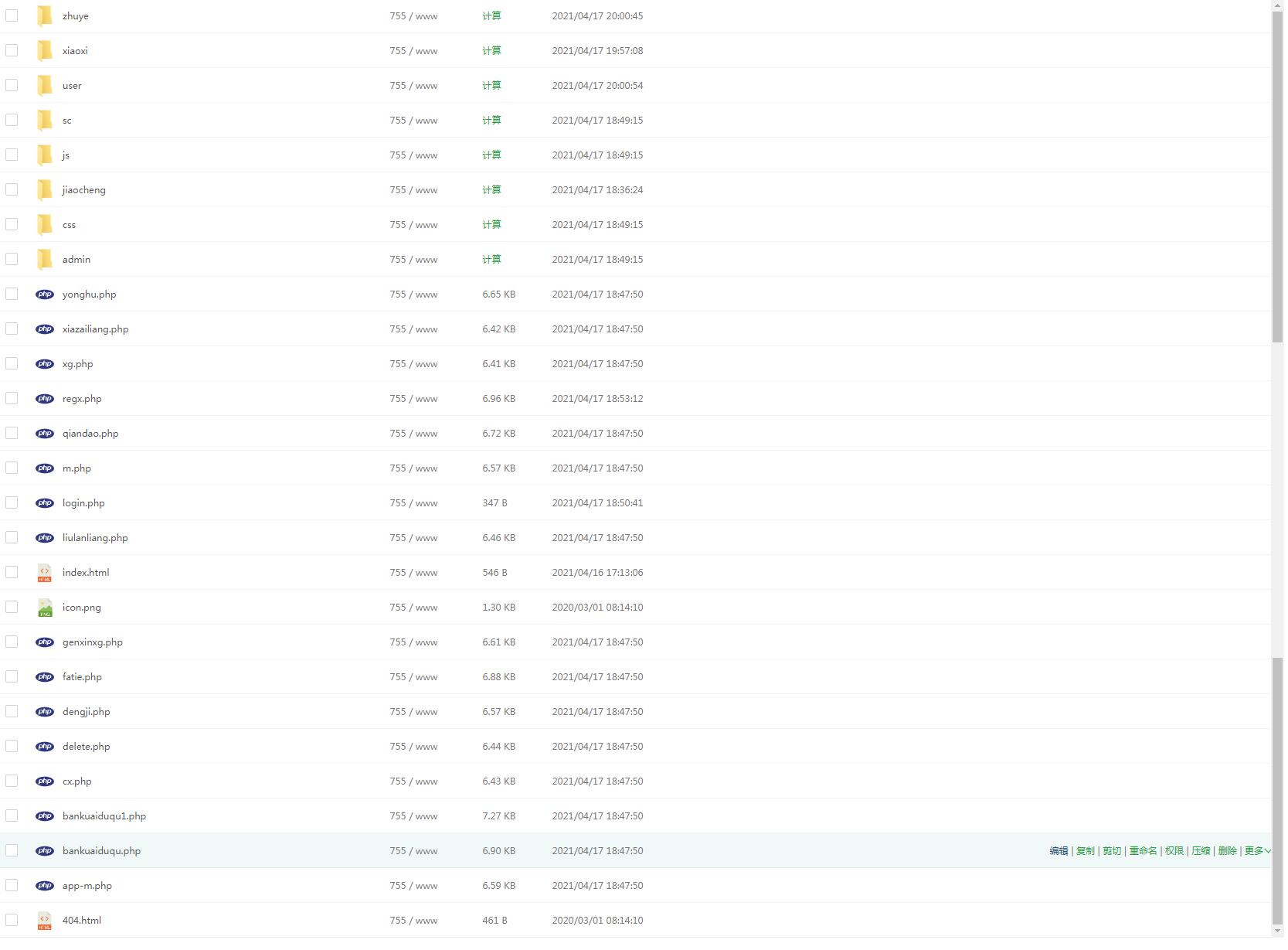Click 重命名 to rename bankuaiduqu.php

[x=1143, y=851]
